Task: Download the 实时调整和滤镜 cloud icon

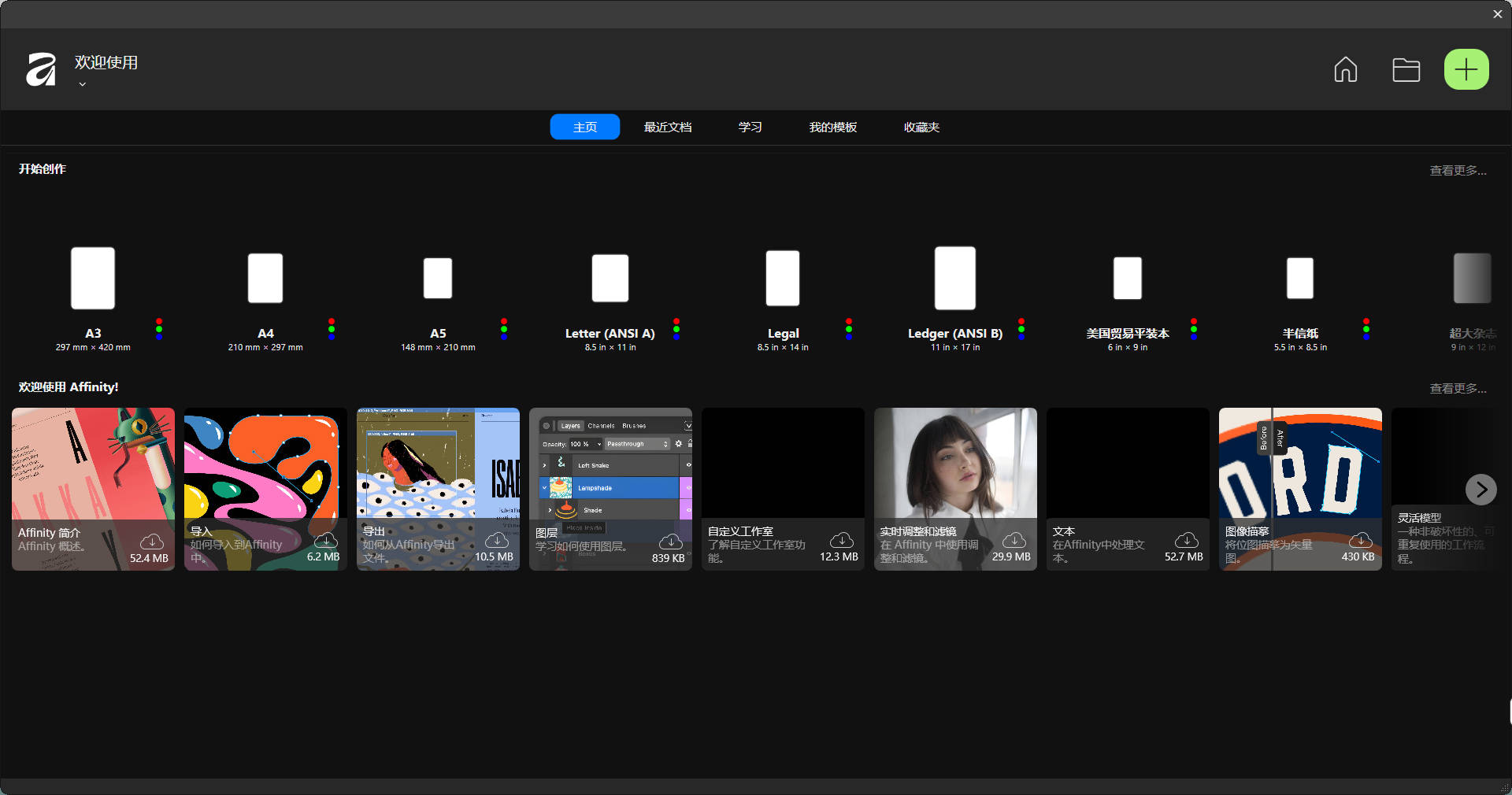Action: pyautogui.click(x=1014, y=540)
